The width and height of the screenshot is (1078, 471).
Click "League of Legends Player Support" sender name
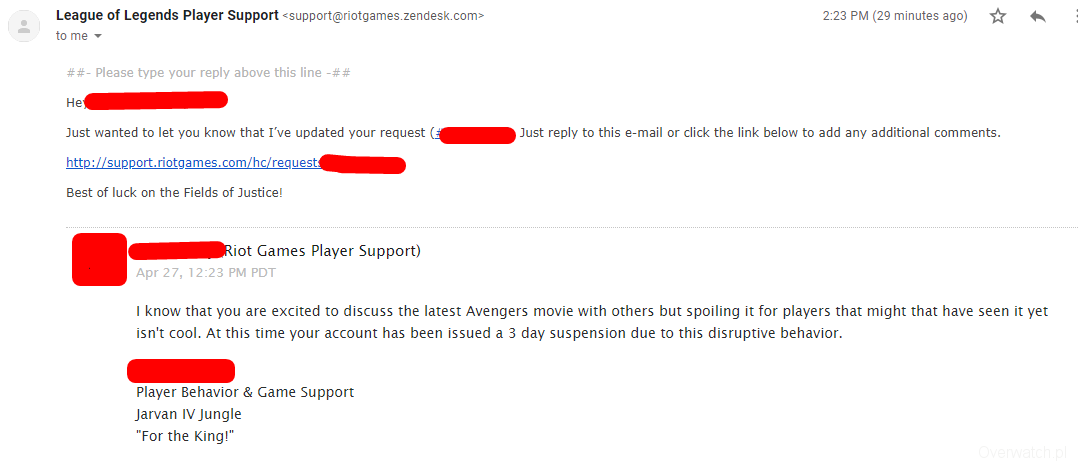coord(167,15)
